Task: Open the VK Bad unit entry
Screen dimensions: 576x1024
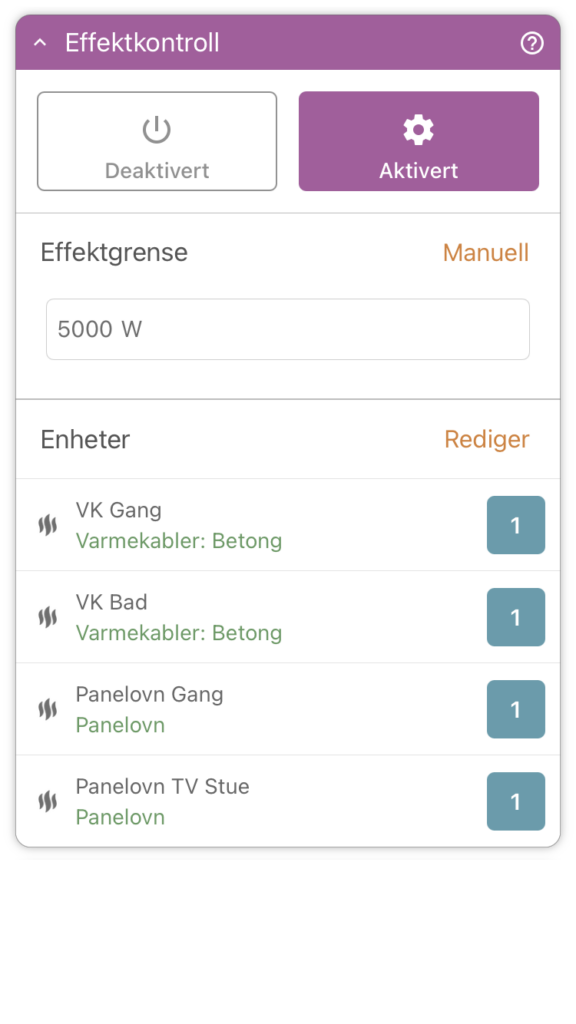Action: click(x=288, y=617)
